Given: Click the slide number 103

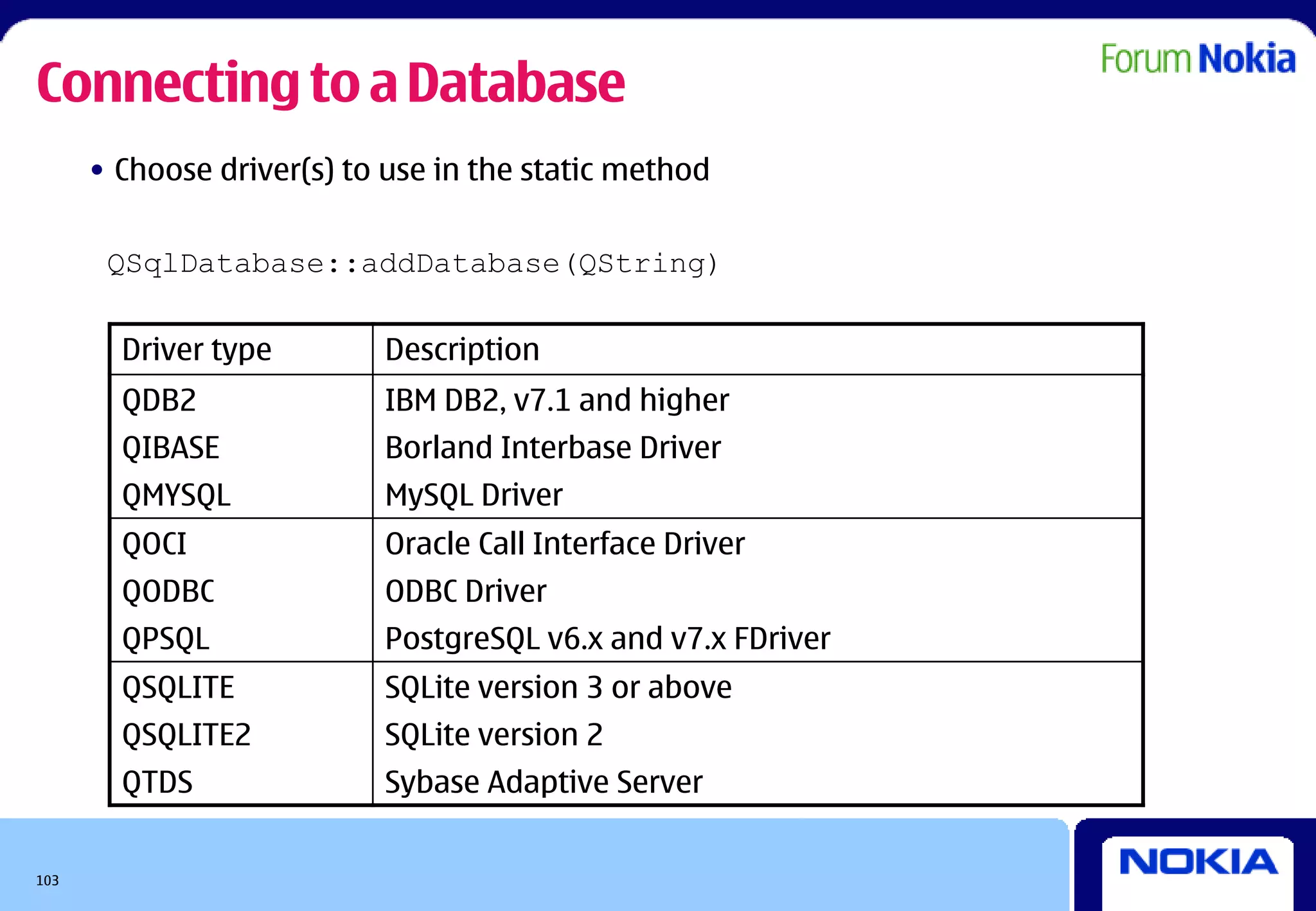Looking at the screenshot, I should 48,881.
